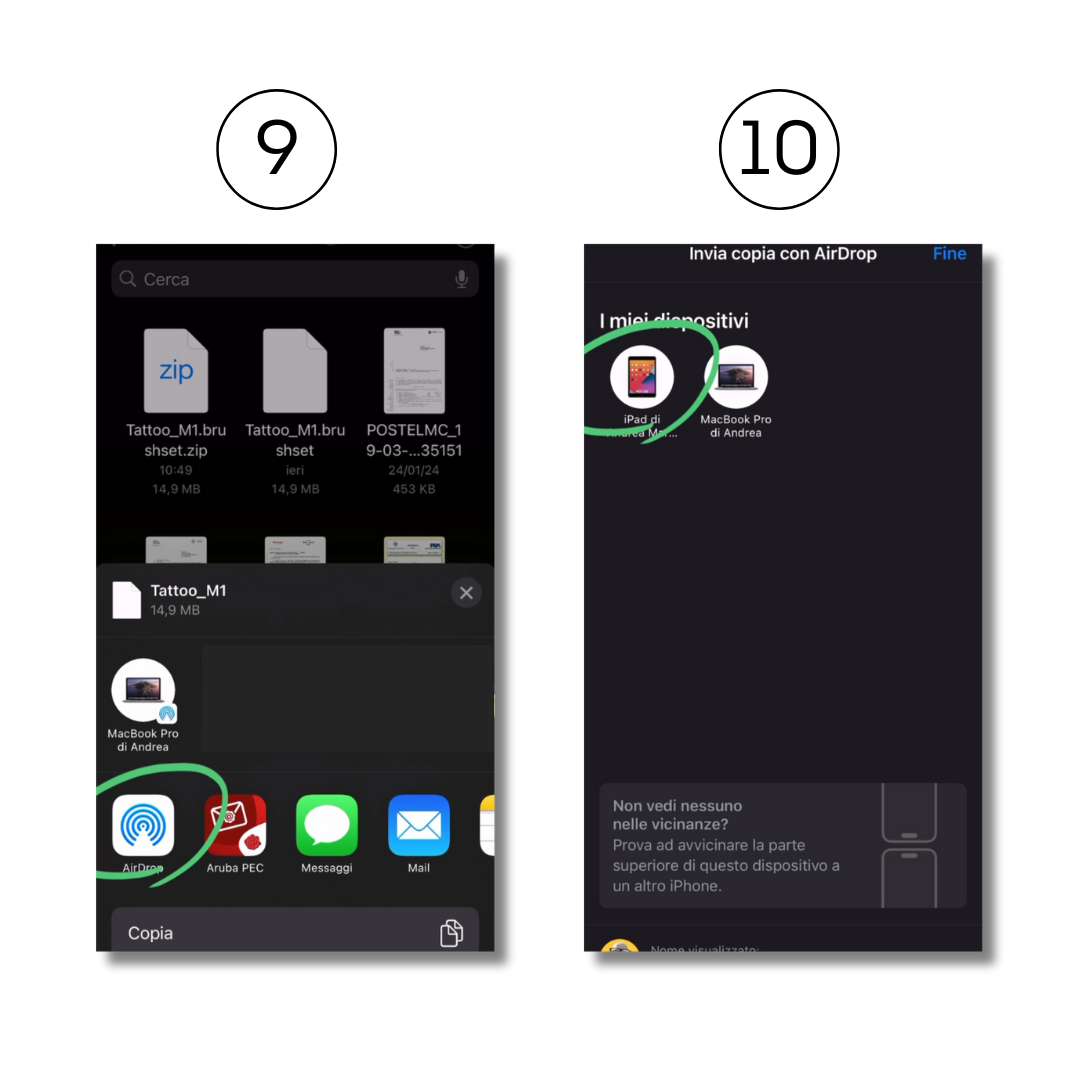This screenshot has width=1080, height=1080.
Task: Open Messaggi app from share sheet
Action: [326, 825]
